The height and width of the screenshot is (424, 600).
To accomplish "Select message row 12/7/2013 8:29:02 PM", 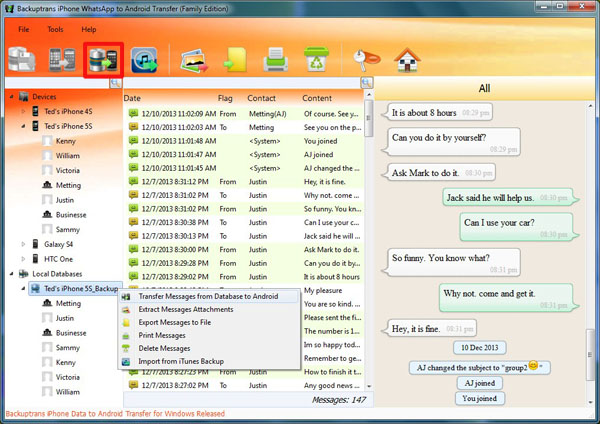I will 245,277.
